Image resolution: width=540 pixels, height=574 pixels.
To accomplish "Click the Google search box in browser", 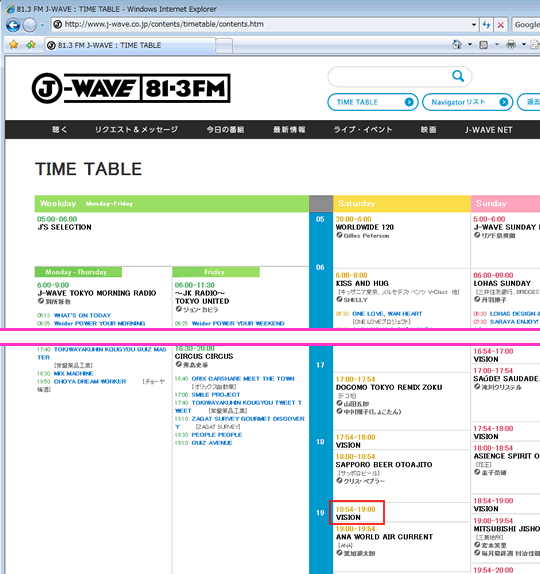I will [526, 25].
